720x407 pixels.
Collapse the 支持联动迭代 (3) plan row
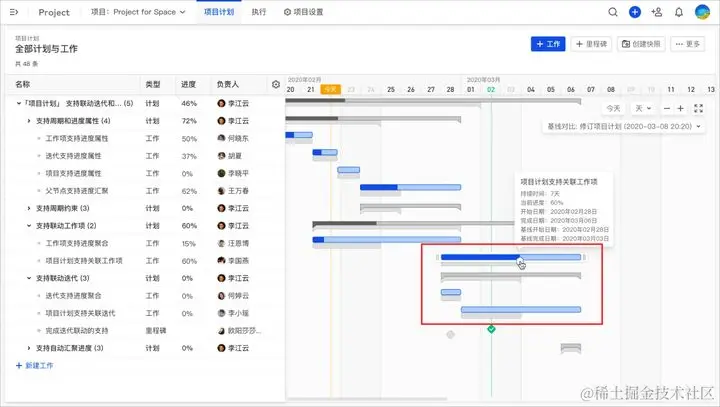29,278
